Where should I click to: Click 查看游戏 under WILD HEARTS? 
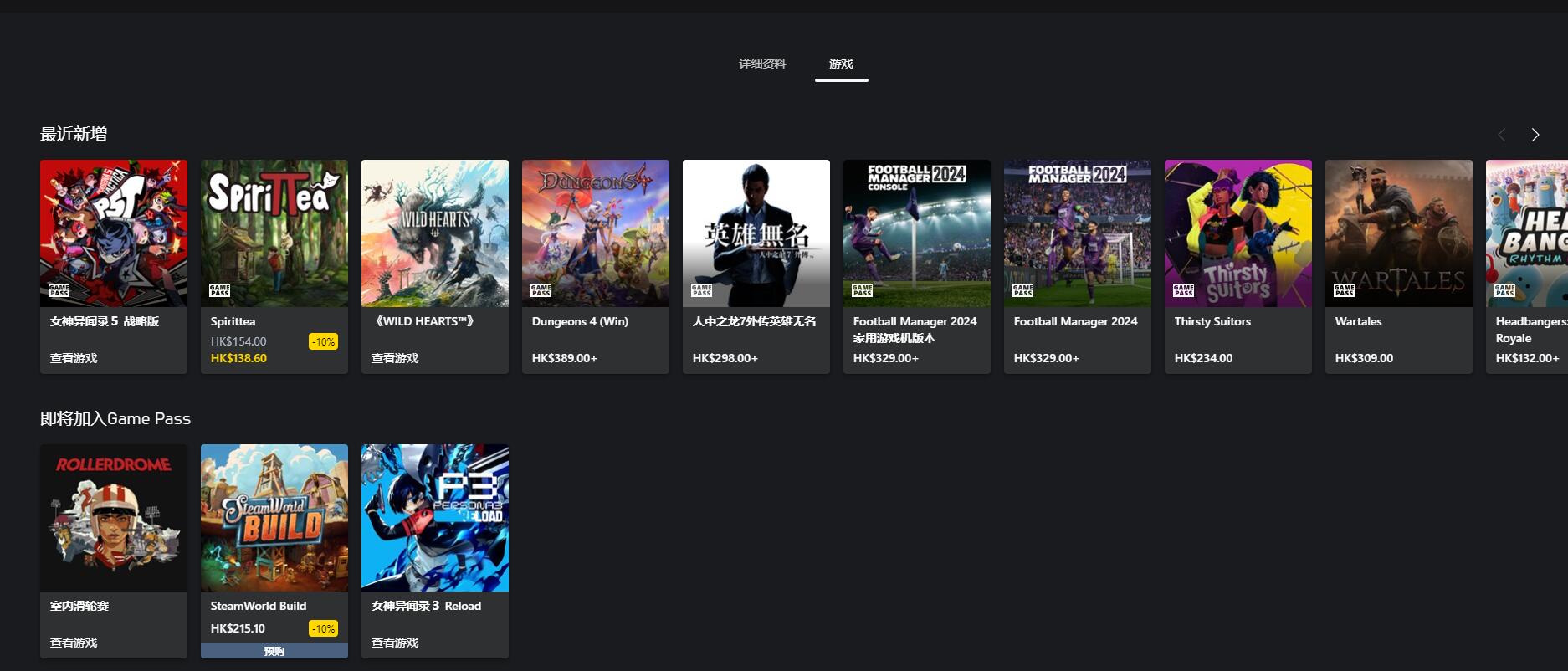tap(395, 358)
